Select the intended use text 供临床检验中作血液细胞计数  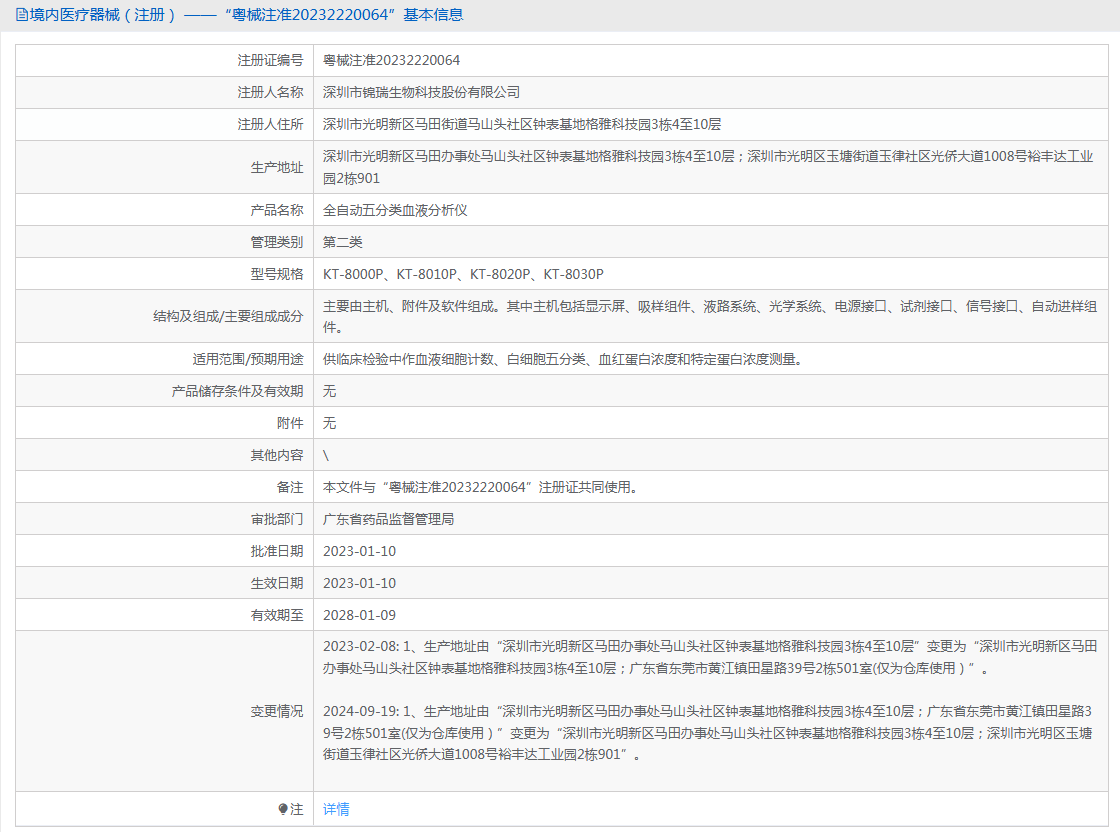[562, 359]
